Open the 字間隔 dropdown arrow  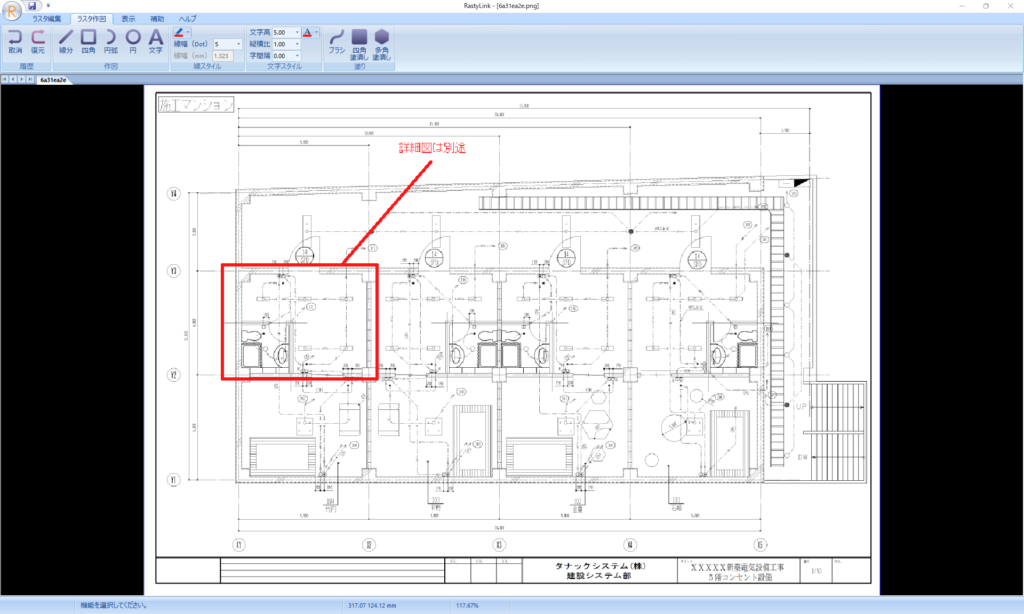click(x=297, y=56)
